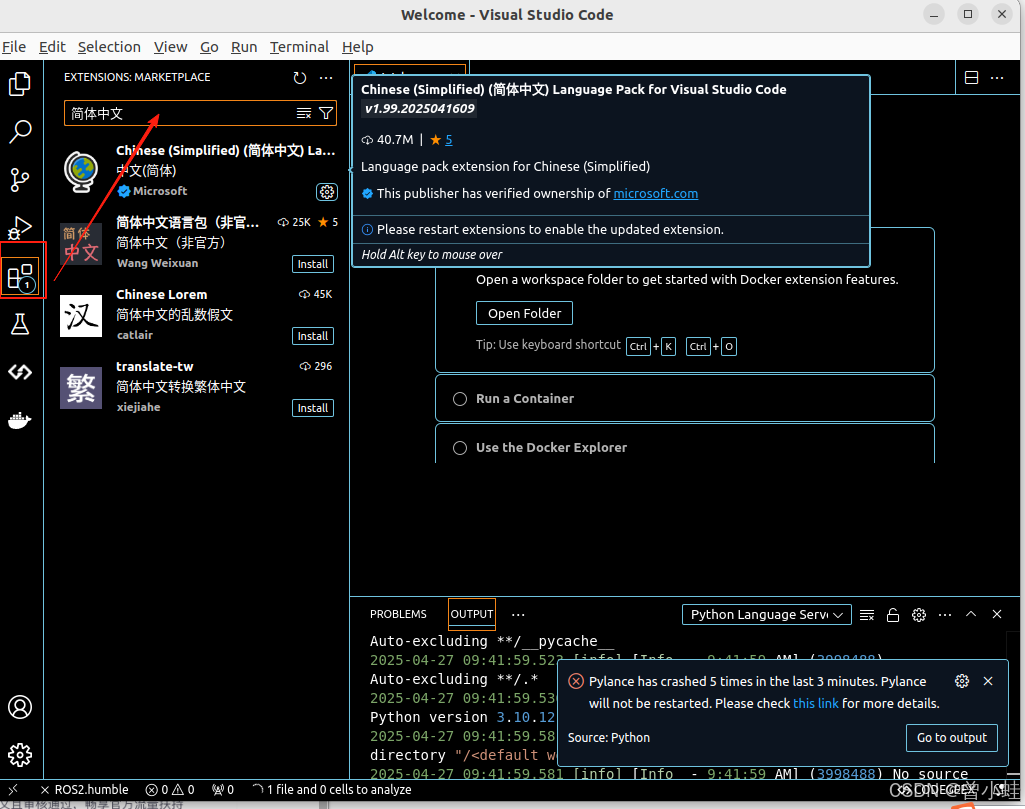1025x809 pixels.
Task: Click the ports forwarded status item
Action: point(223,789)
